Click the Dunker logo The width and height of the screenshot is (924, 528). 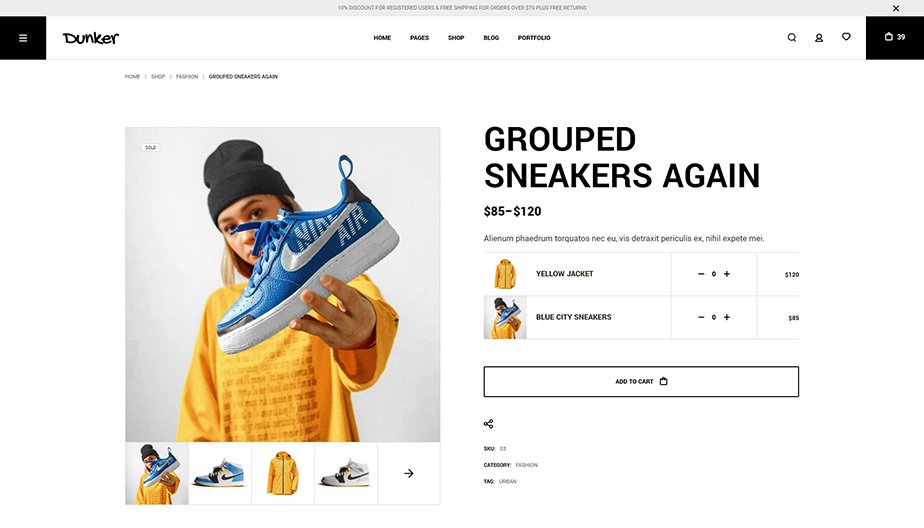(91, 38)
